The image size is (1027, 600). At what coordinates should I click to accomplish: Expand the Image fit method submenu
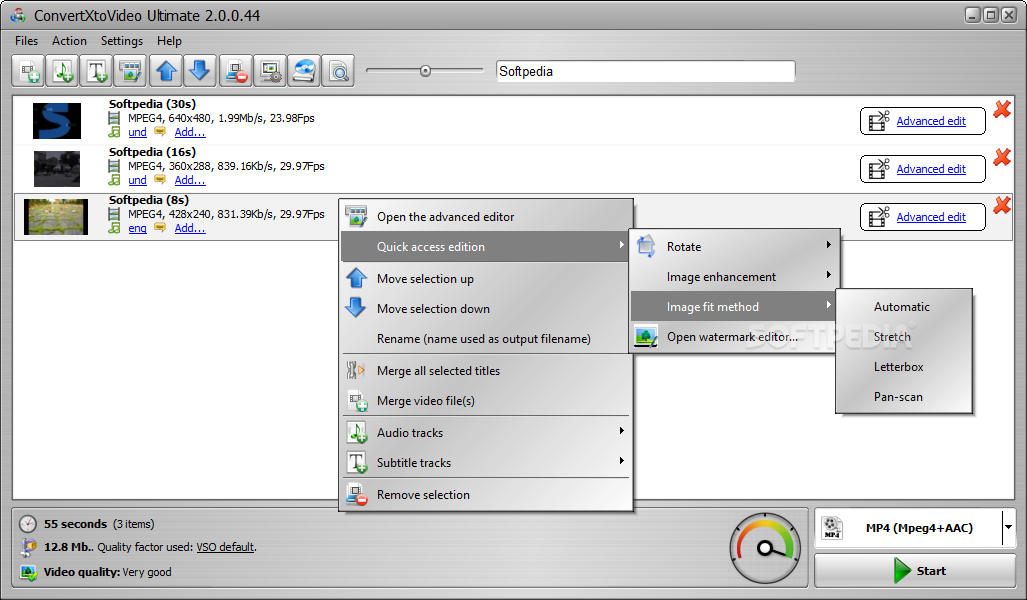click(829, 305)
